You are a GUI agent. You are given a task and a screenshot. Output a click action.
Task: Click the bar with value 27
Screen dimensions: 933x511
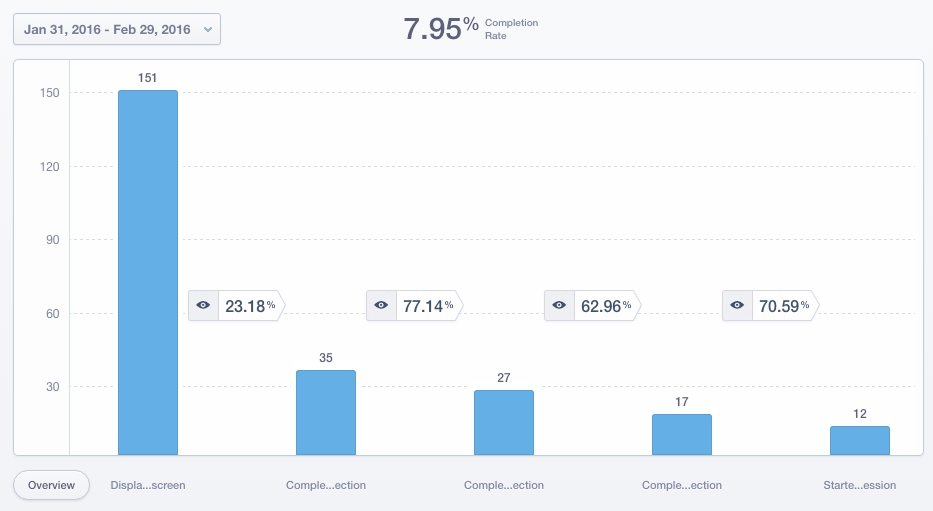[503, 422]
